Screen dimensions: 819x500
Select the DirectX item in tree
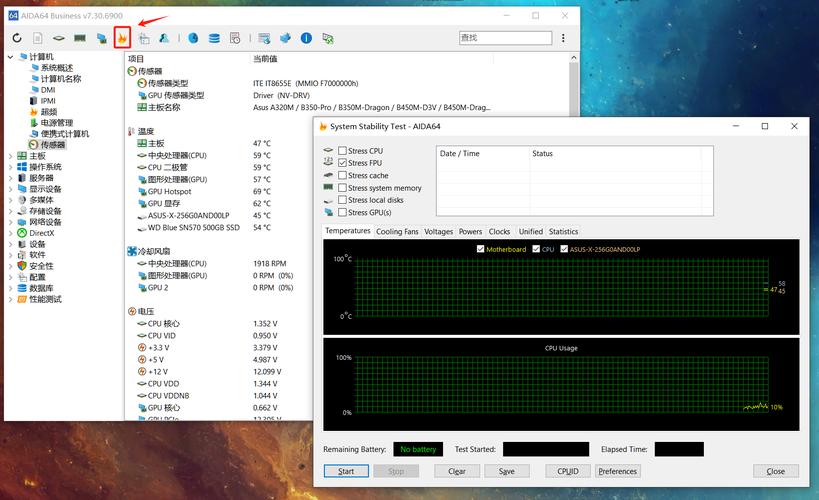41,233
